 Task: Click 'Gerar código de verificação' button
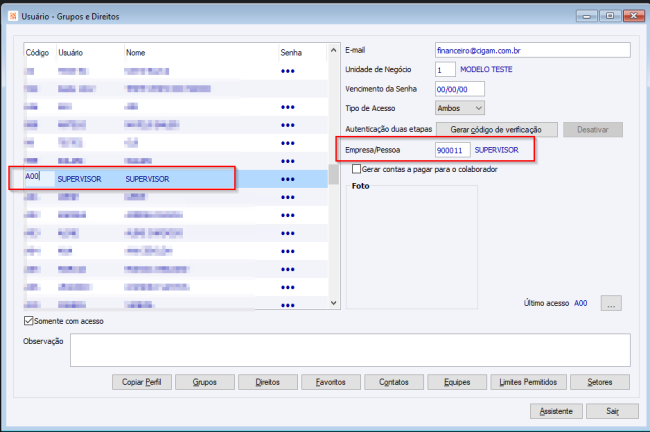pos(496,129)
